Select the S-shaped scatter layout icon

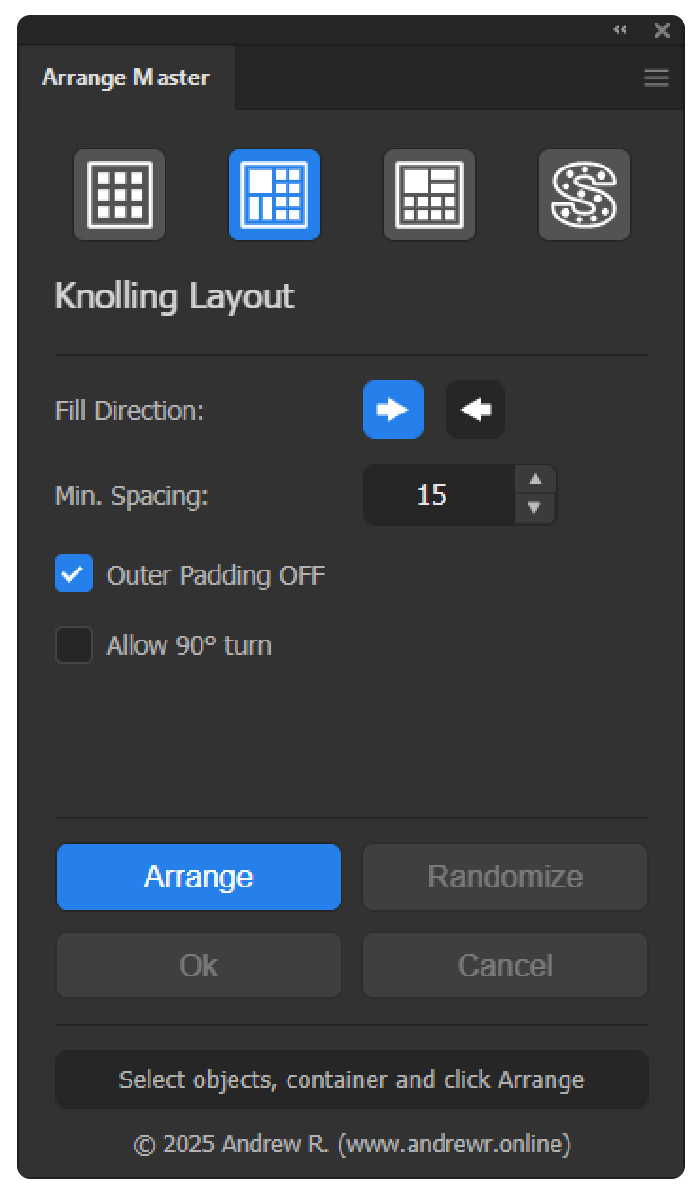(584, 195)
